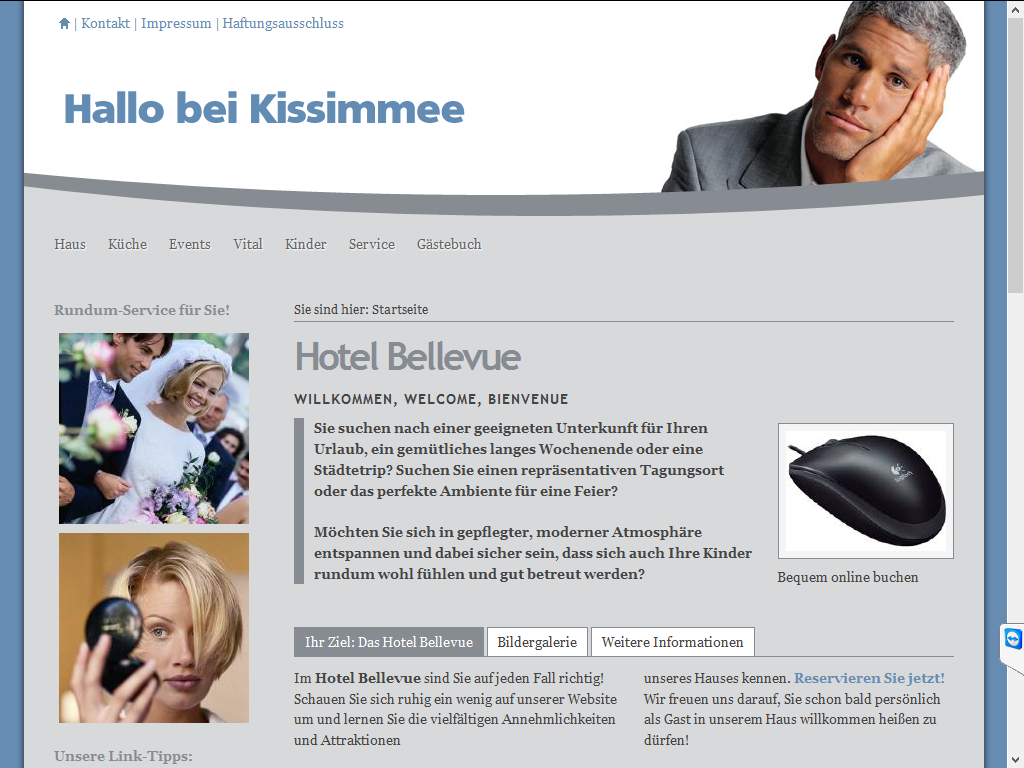
Task: Switch to the Weitere Informationen tab
Action: pyautogui.click(x=672, y=642)
